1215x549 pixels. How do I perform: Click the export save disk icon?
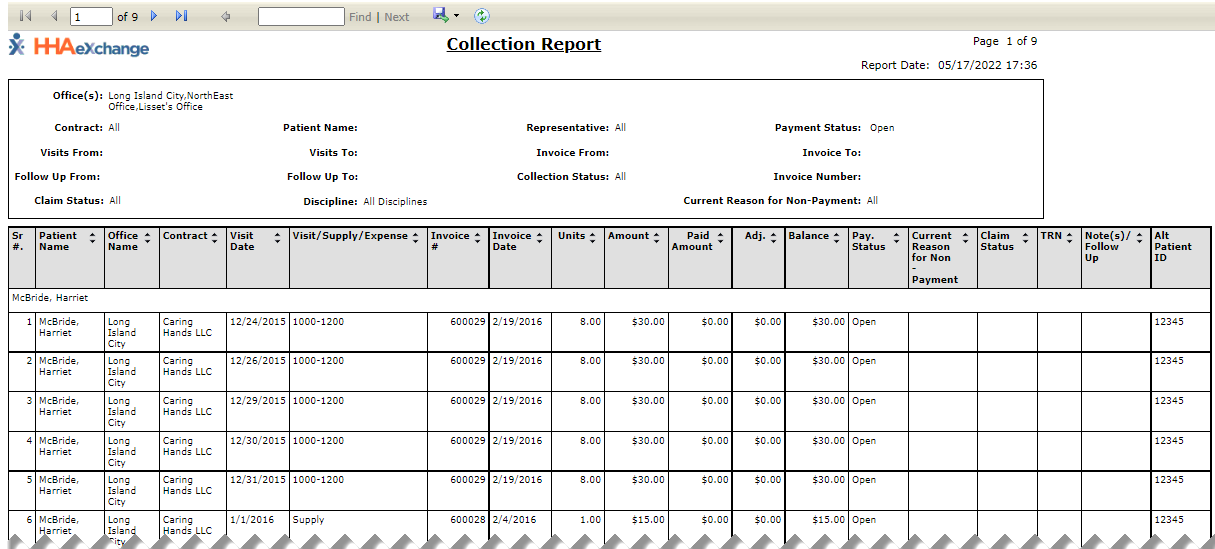pyautogui.click(x=440, y=15)
